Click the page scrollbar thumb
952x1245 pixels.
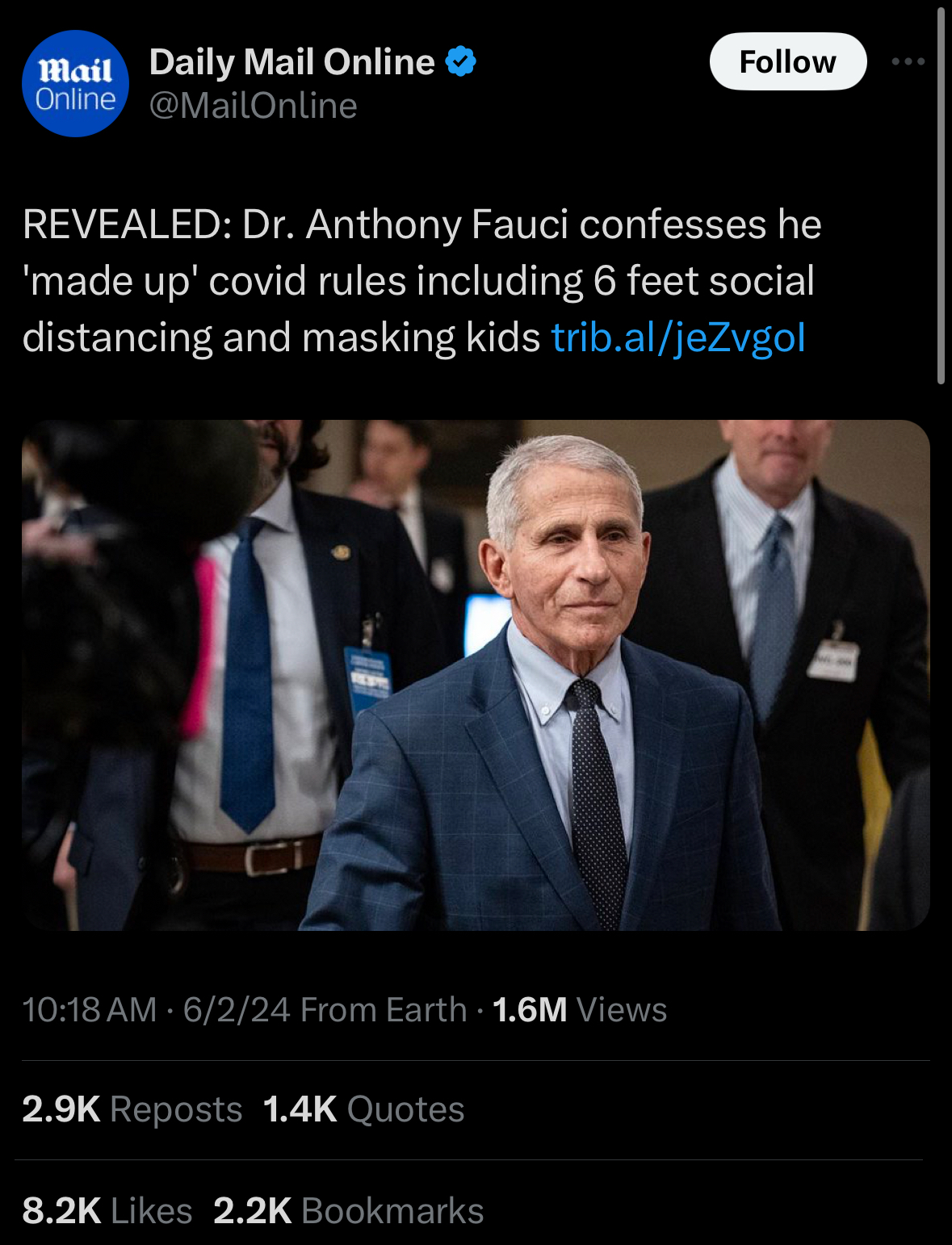[x=940, y=194]
